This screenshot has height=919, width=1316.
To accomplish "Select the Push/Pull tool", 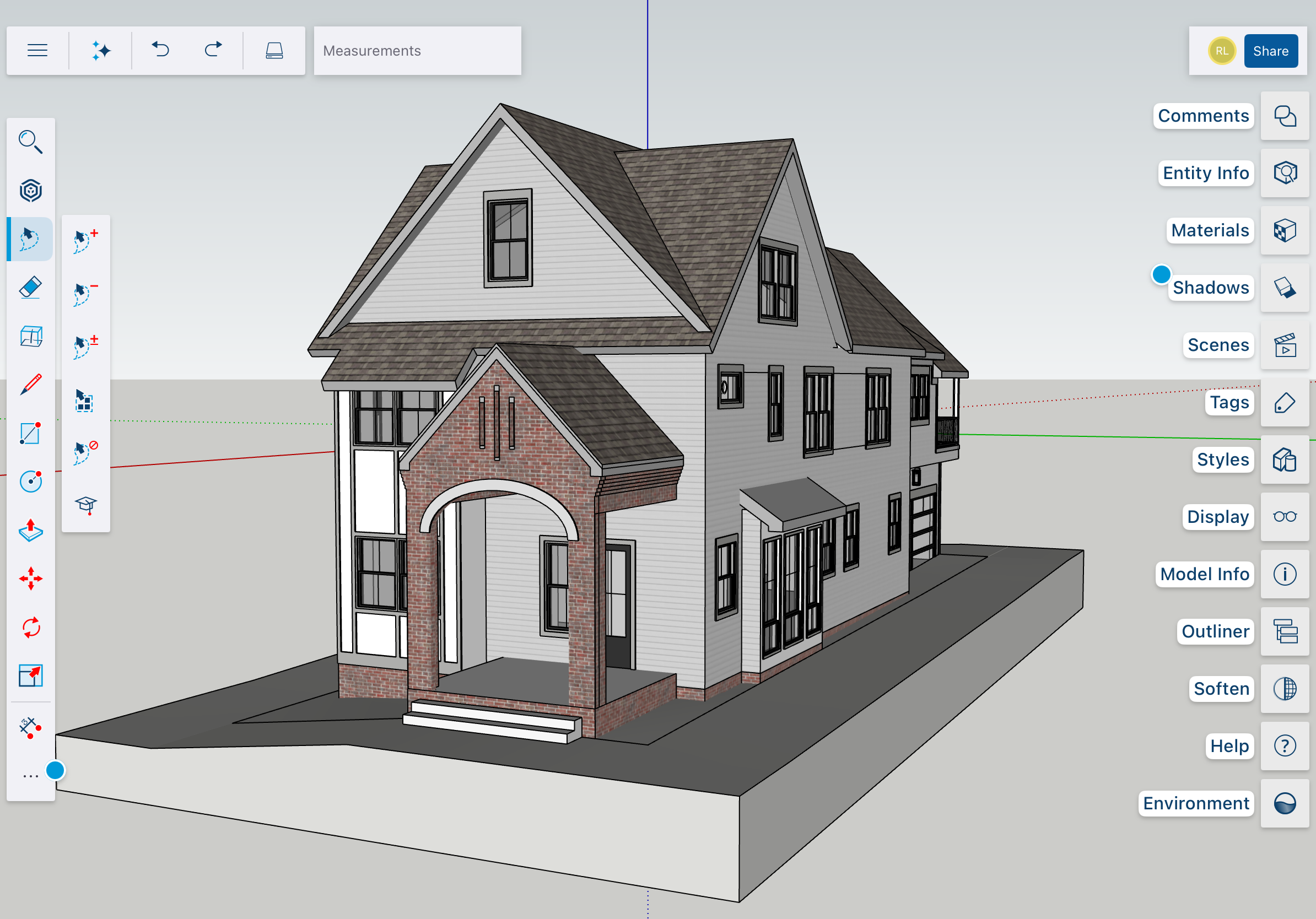I will pos(30,531).
